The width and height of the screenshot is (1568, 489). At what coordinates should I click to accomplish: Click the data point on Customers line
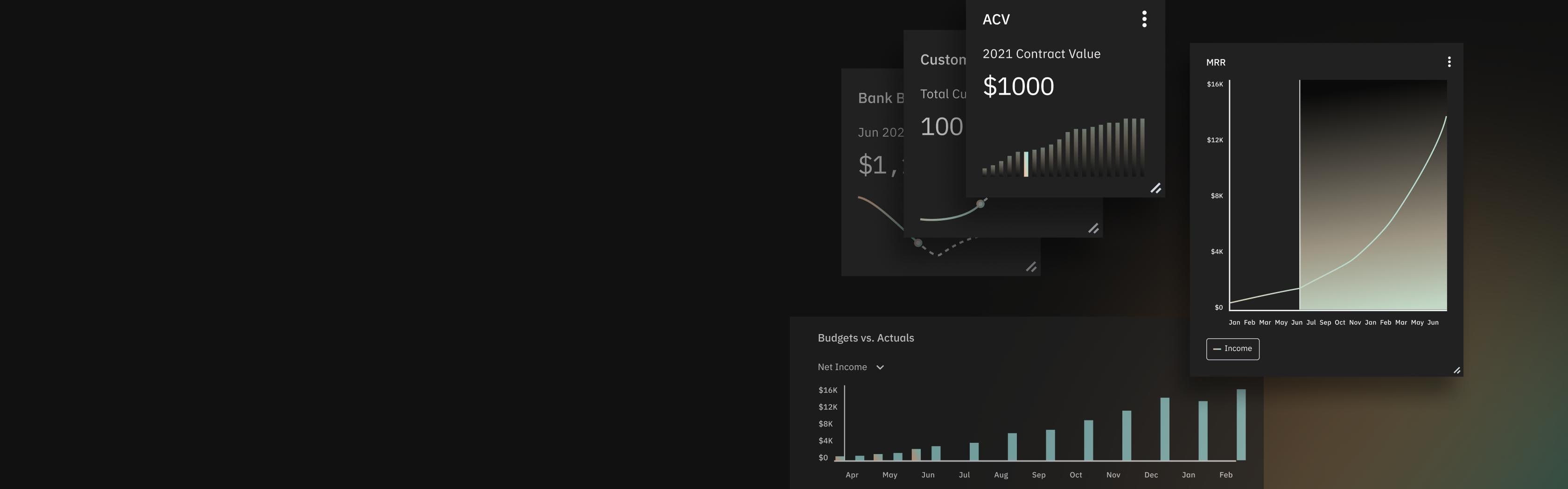[980, 204]
